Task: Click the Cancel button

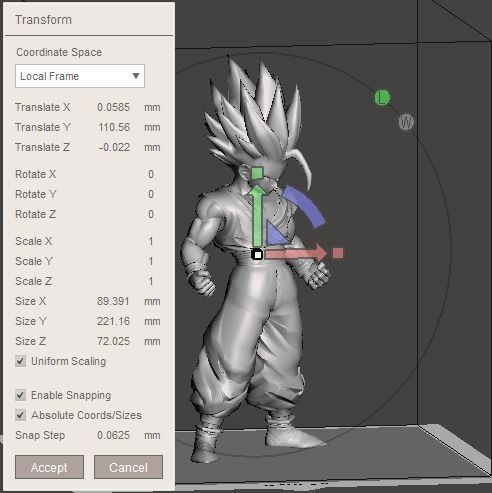Action: coord(128,467)
